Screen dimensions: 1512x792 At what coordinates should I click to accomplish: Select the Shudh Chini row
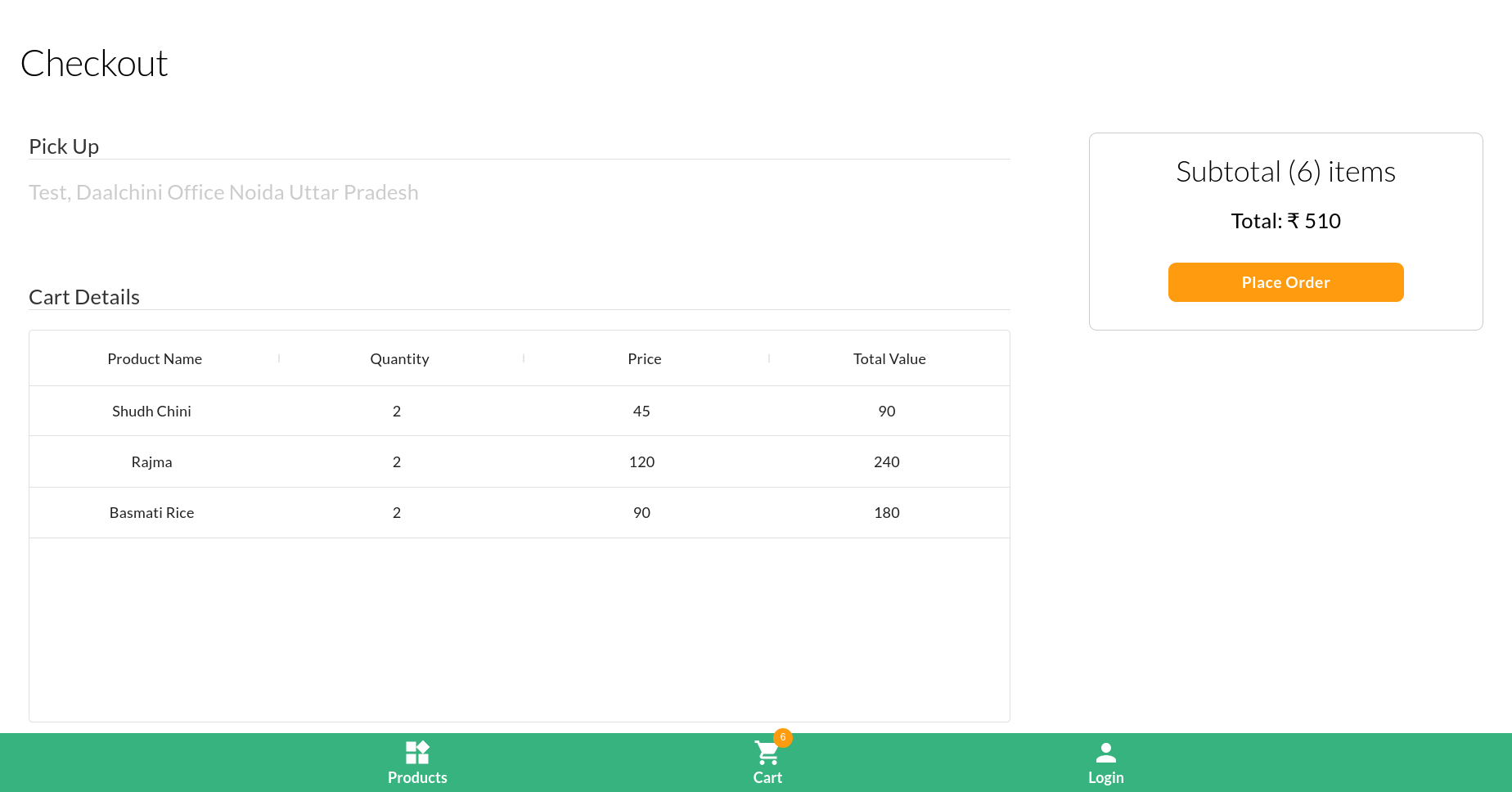[519, 411]
